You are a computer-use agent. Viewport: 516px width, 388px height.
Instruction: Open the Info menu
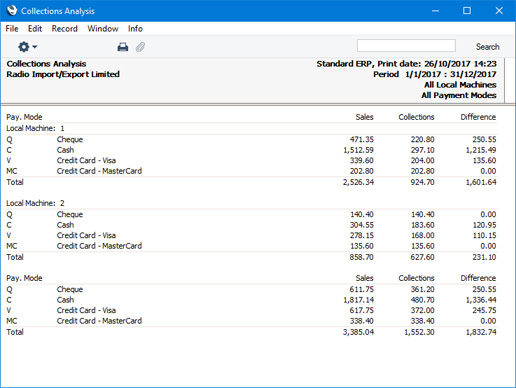[x=135, y=29]
